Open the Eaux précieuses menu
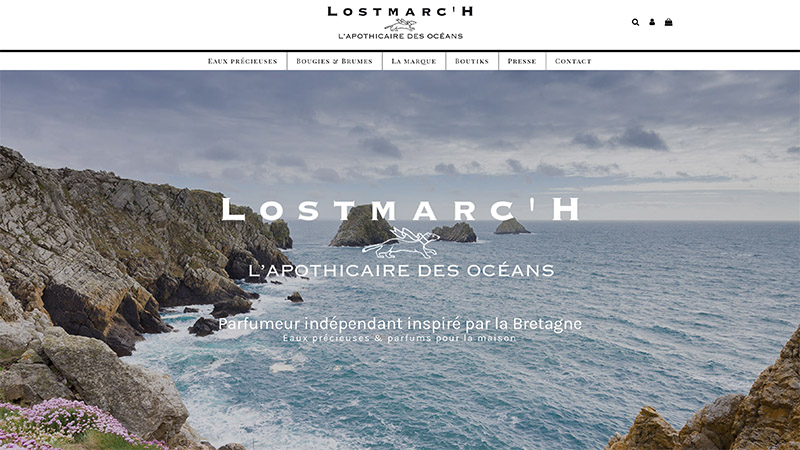The height and width of the screenshot is (450, 800). point(242,61)
